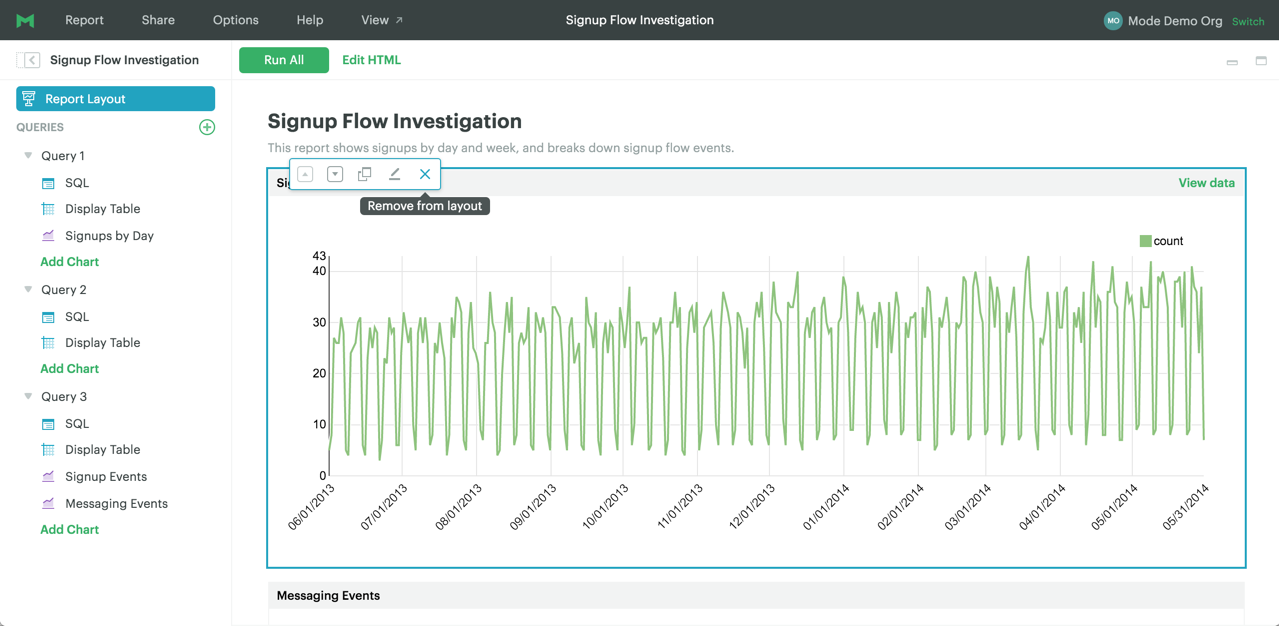1279x626 pixels.
Task: Open the Signup Events chart
Action: 106,477
